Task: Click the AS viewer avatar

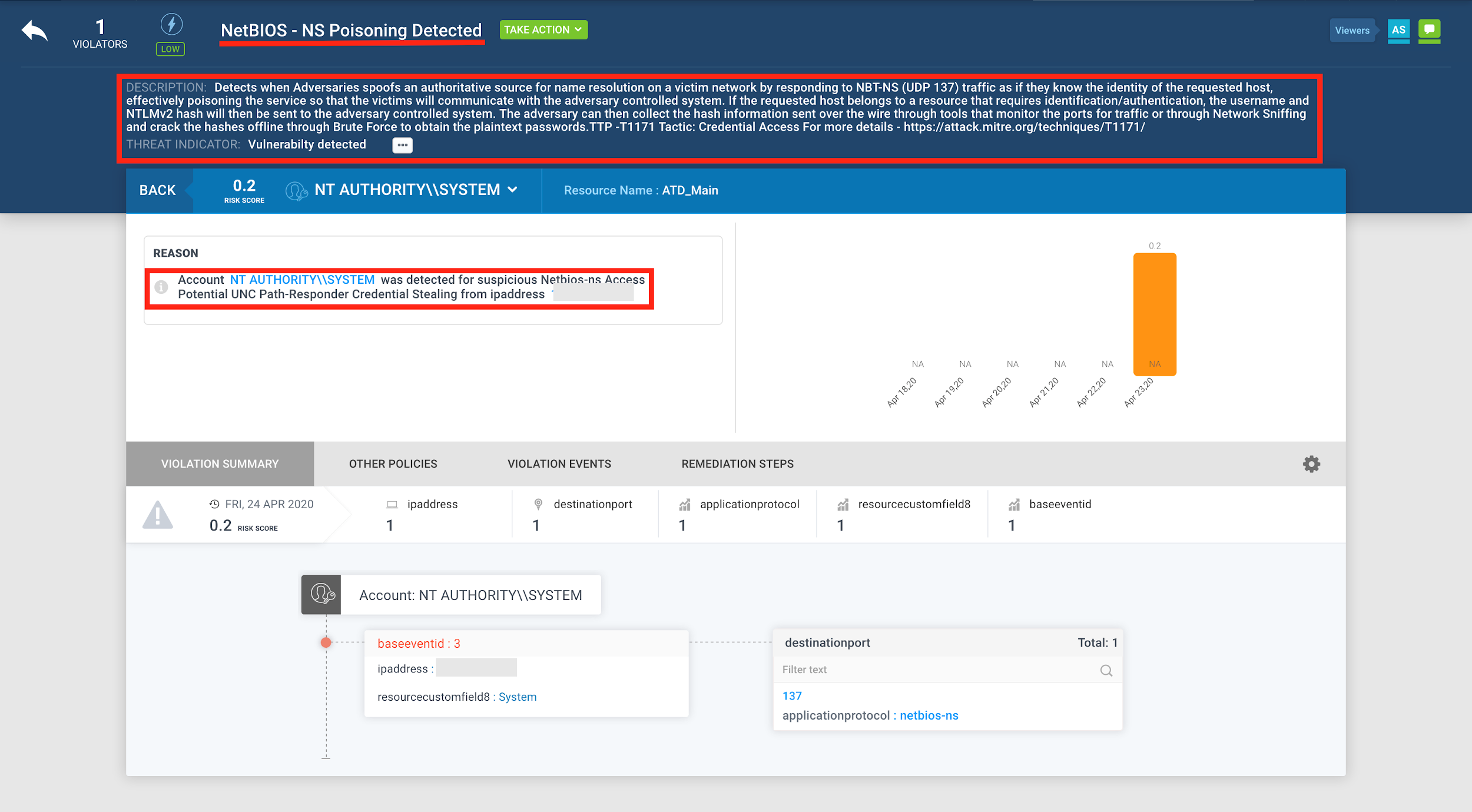Action: [1398, 29]
